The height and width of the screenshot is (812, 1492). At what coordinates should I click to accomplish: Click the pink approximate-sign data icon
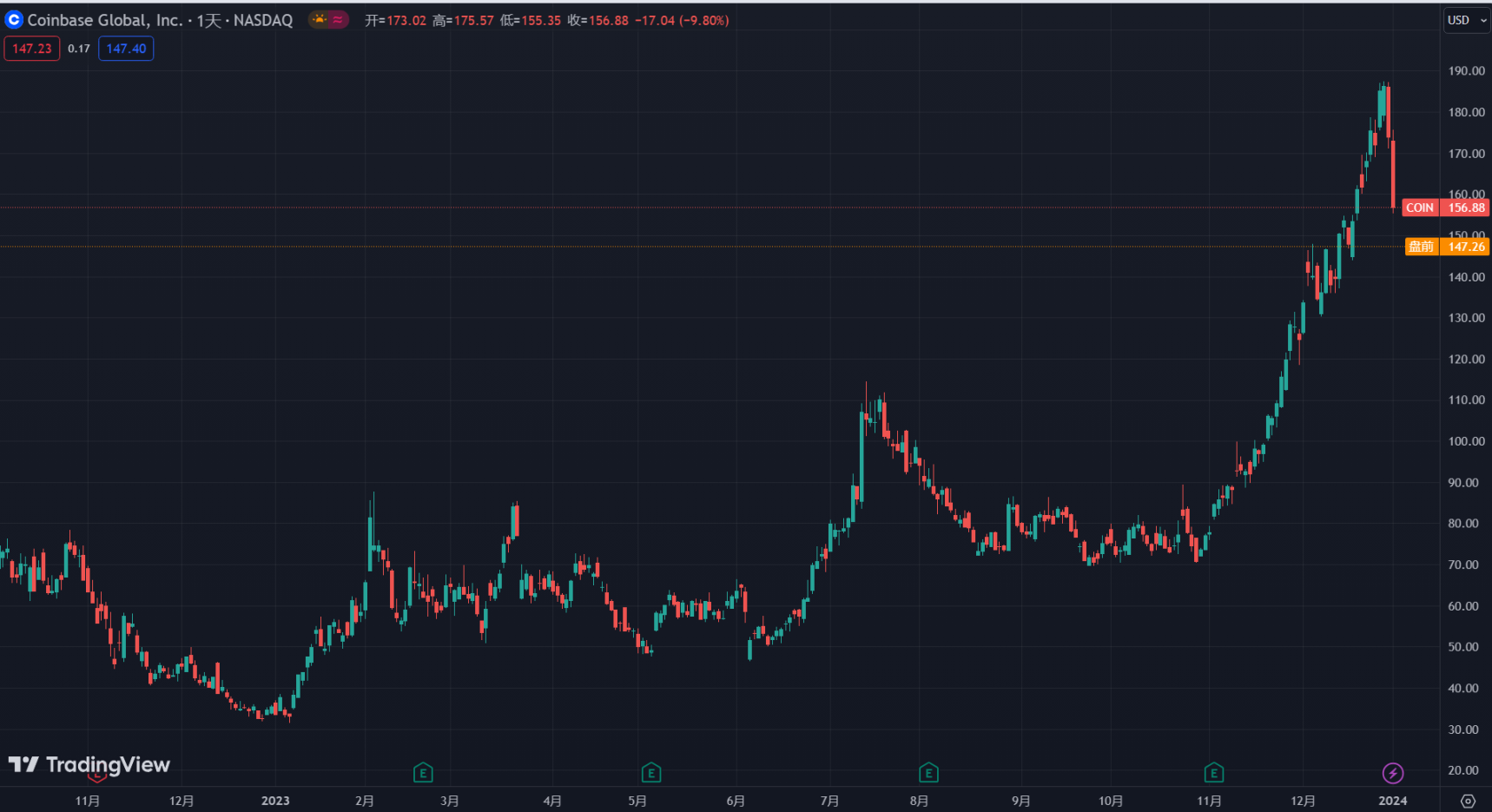click(338, 19)
